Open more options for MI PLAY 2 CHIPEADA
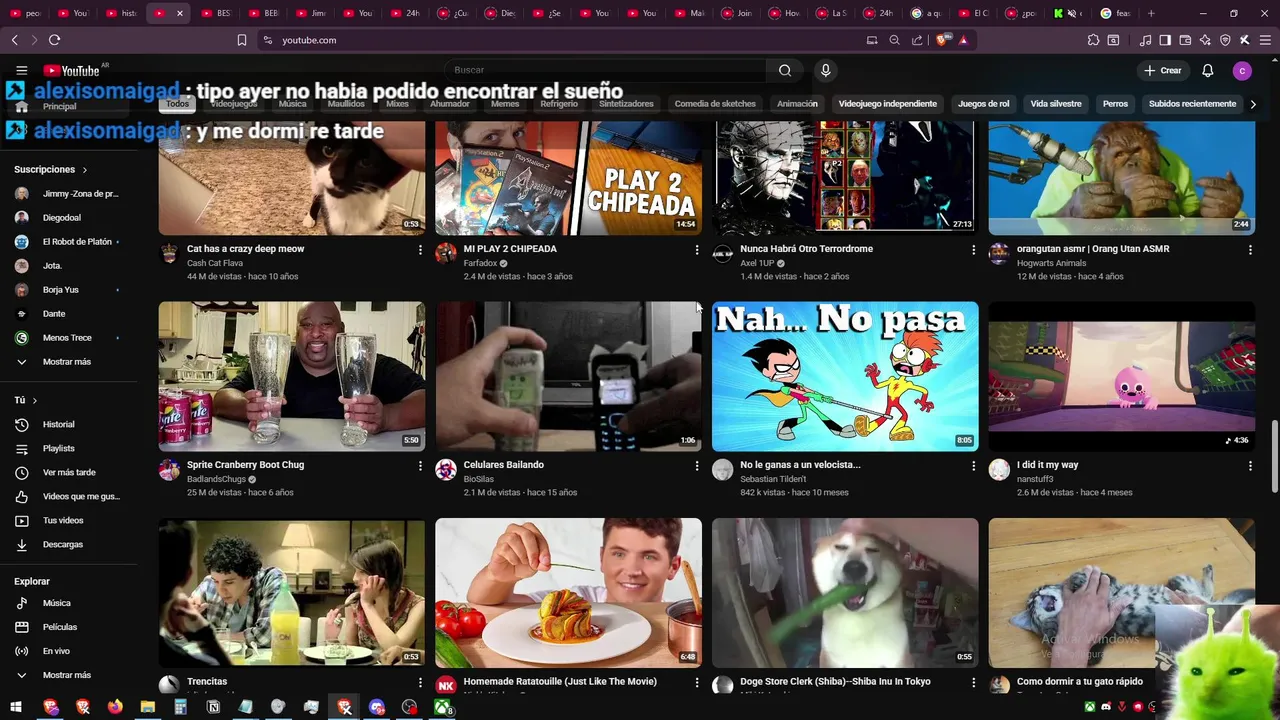Screen dimensions: 1280x720 click(697, 250)
